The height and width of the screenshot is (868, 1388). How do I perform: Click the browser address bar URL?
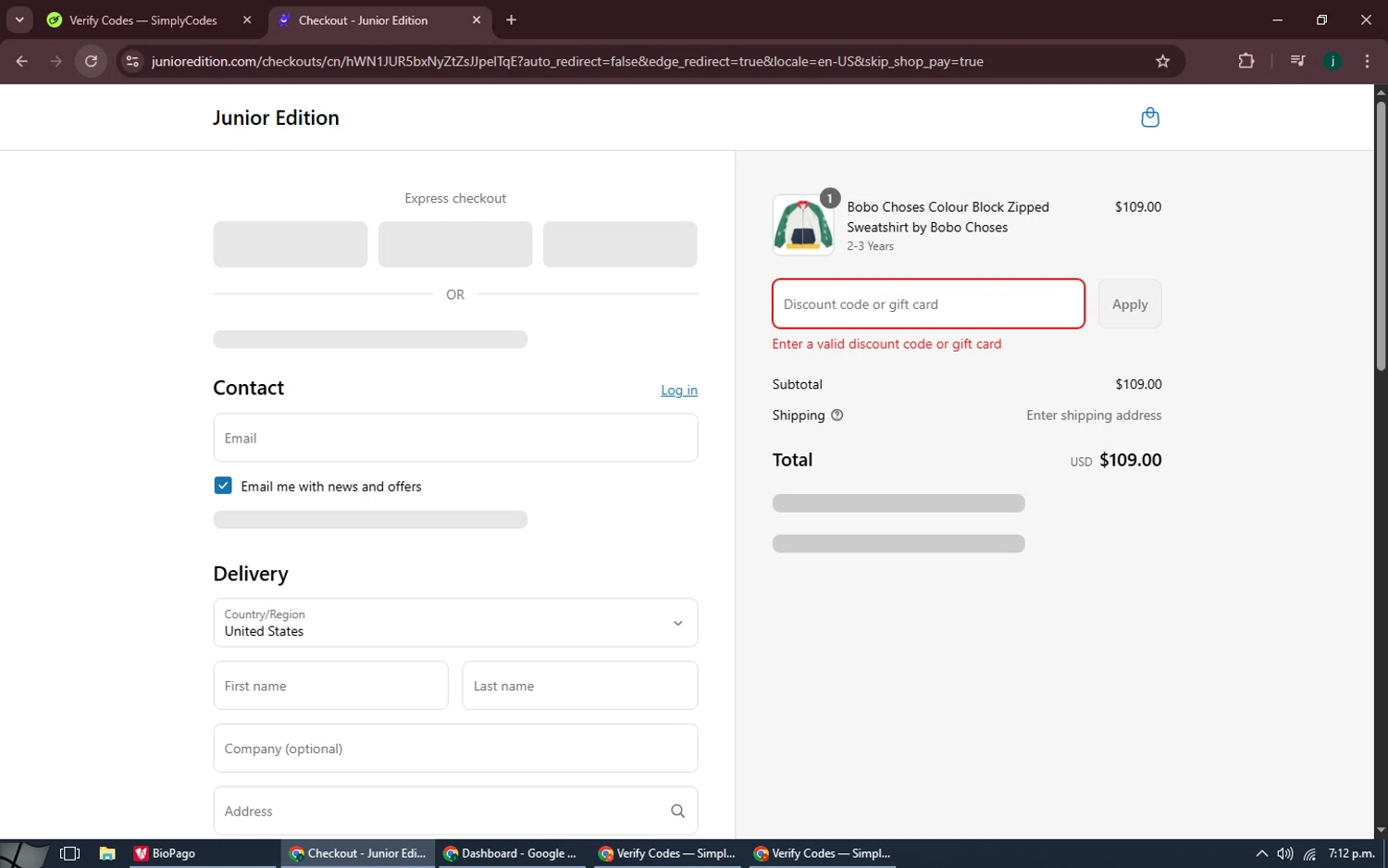coord(567,61)
